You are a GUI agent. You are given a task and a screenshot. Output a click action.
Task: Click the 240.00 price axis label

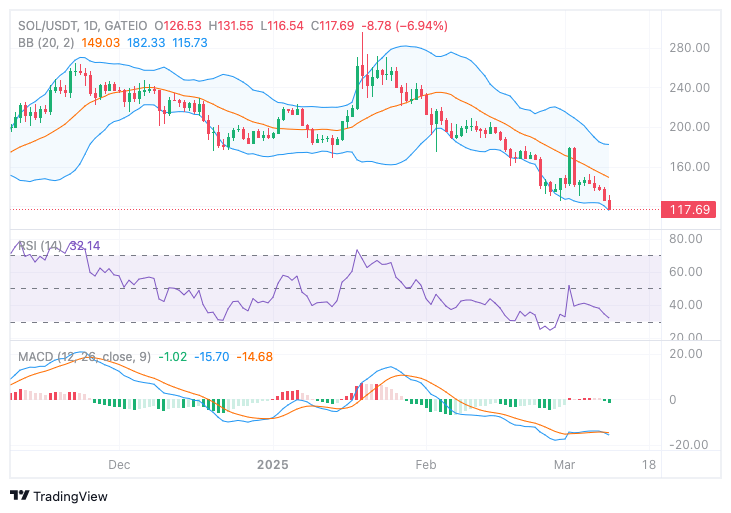coord(689,88)
